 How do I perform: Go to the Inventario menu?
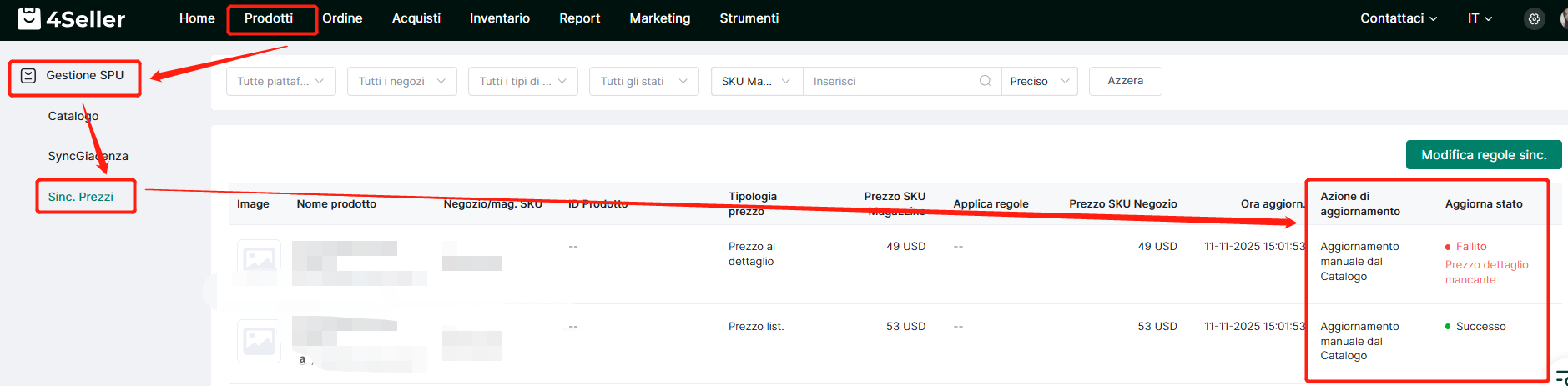coord(499,18)
